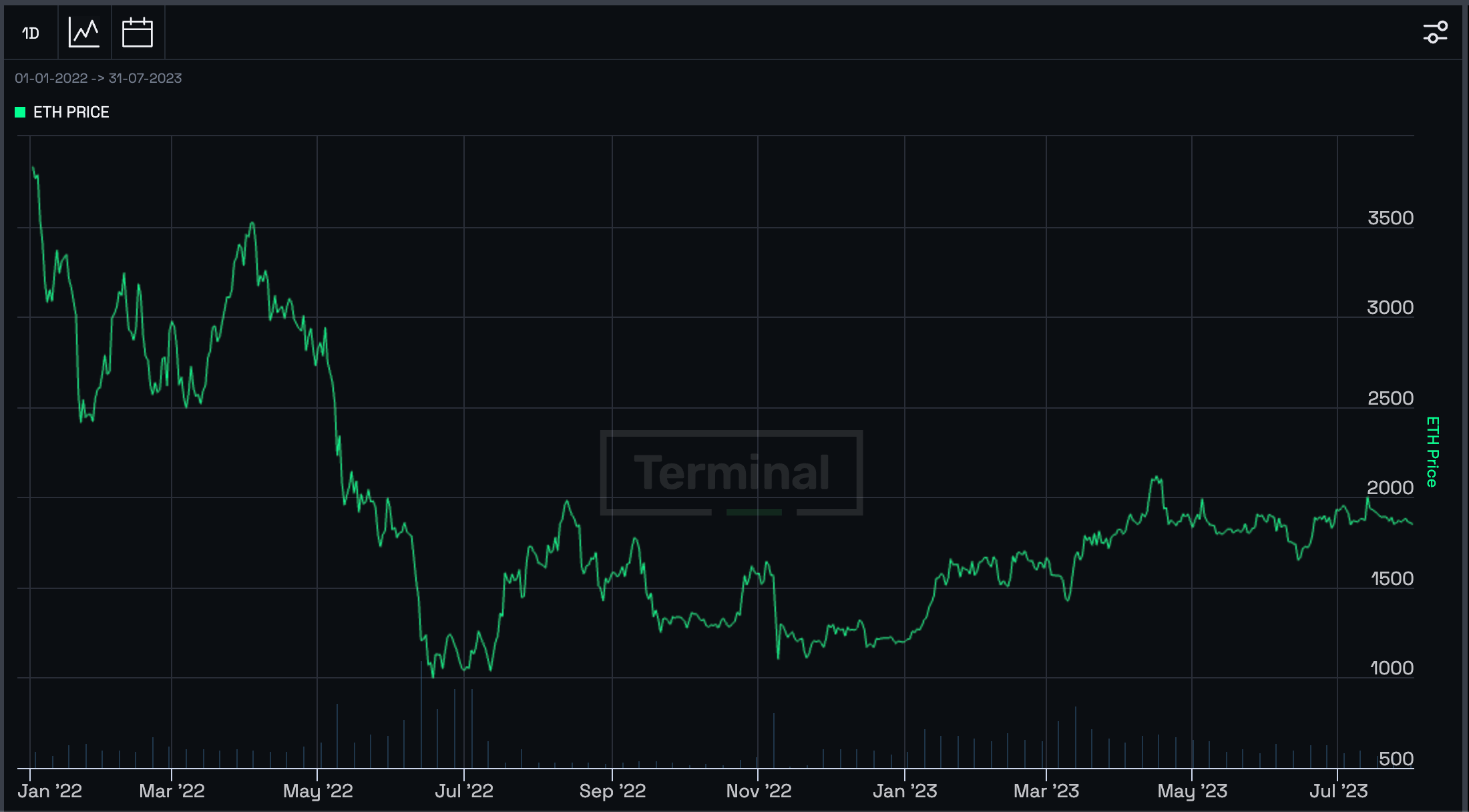Open chart settings sliders icon
The height and width of the screenshot is (812, 1469).
(x=1435, y=32)
